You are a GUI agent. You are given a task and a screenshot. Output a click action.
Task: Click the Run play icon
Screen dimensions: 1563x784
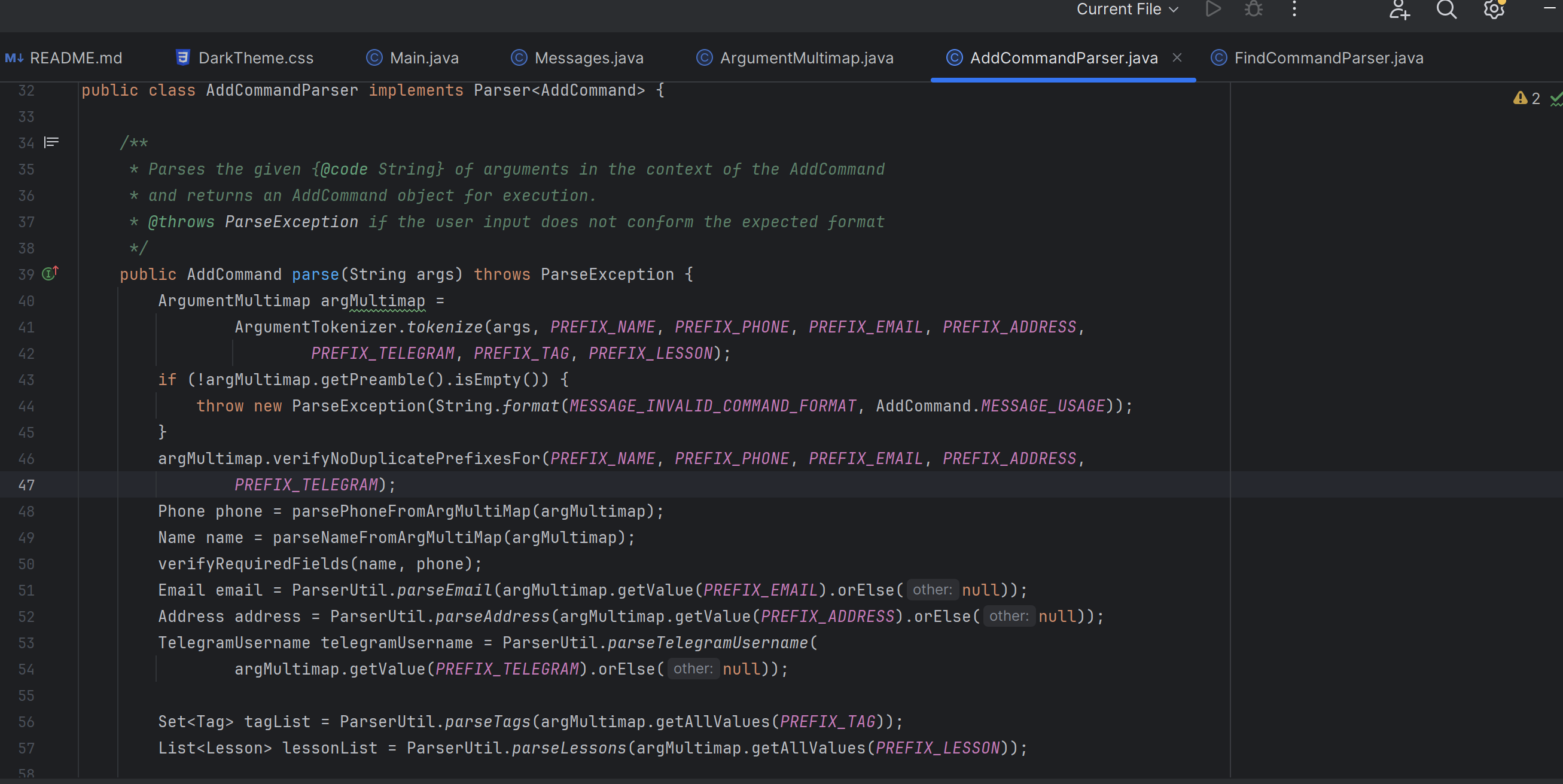pos(1213,9)
